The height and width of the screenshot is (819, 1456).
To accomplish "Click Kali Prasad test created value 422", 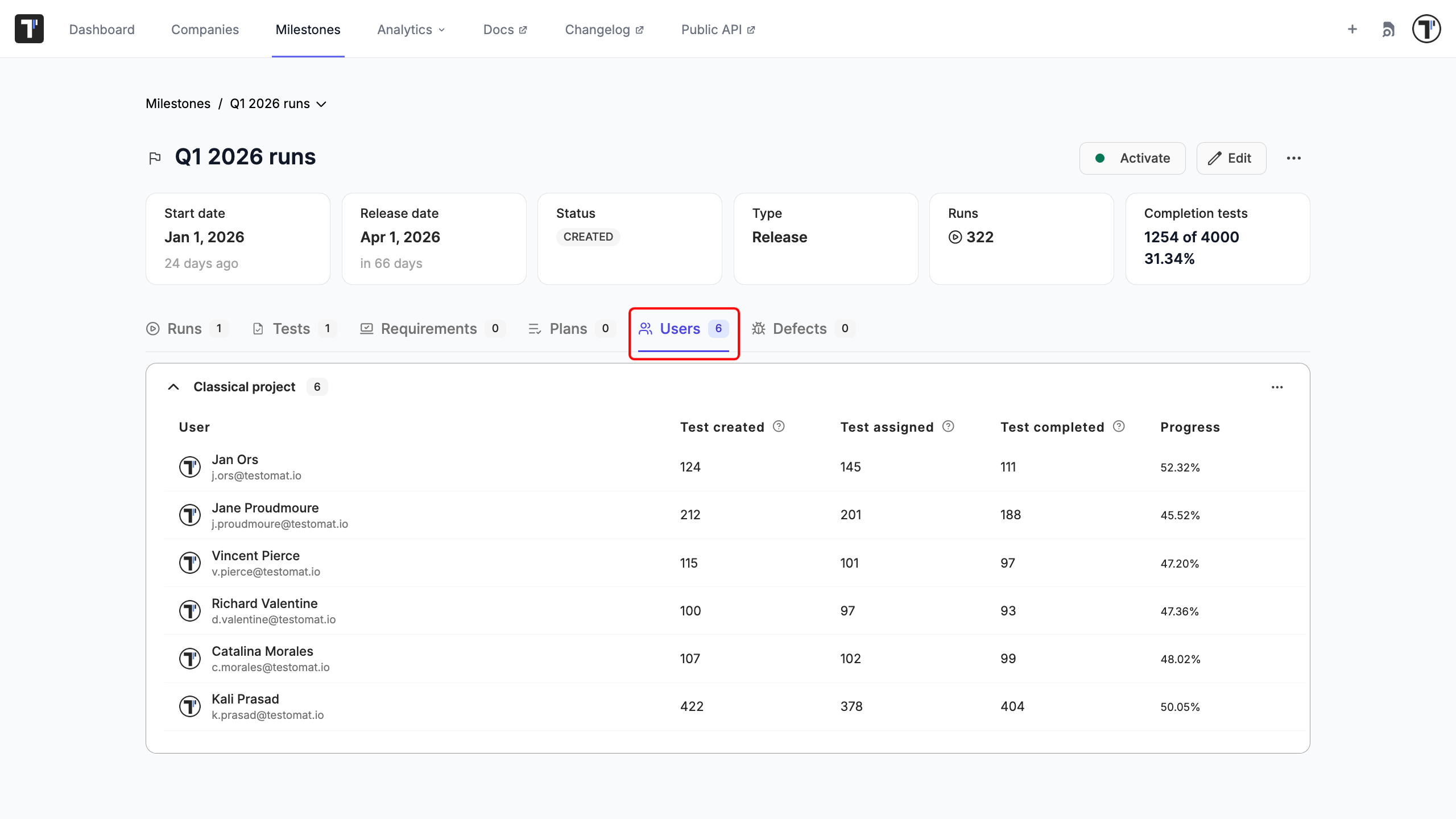I will [692, 706].
